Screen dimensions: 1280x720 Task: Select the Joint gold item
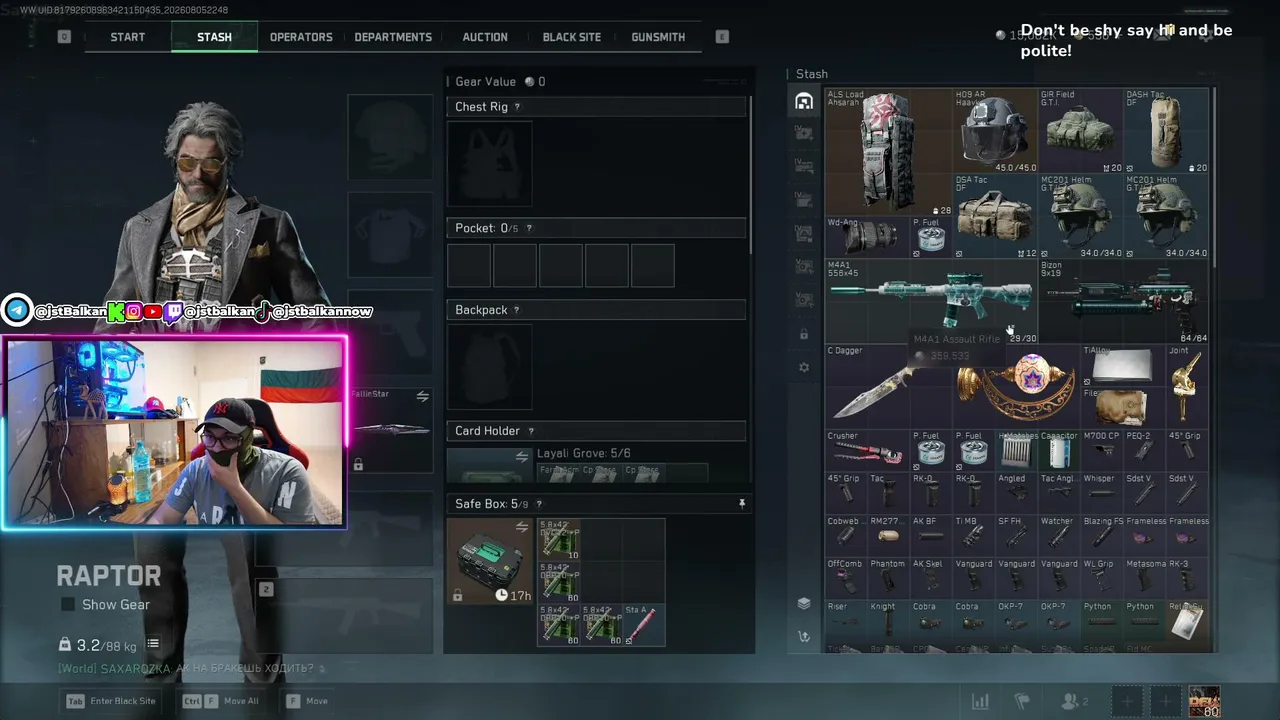pos(1187,386)
